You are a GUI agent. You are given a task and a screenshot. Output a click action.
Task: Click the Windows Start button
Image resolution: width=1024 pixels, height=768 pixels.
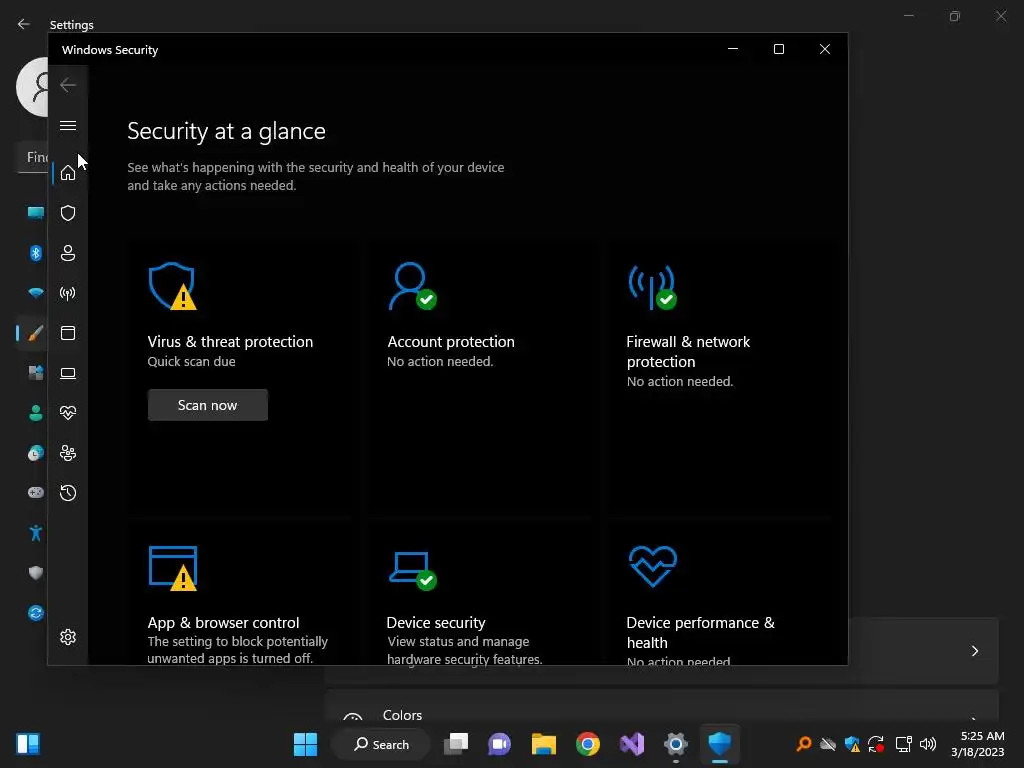pos(305,744)
